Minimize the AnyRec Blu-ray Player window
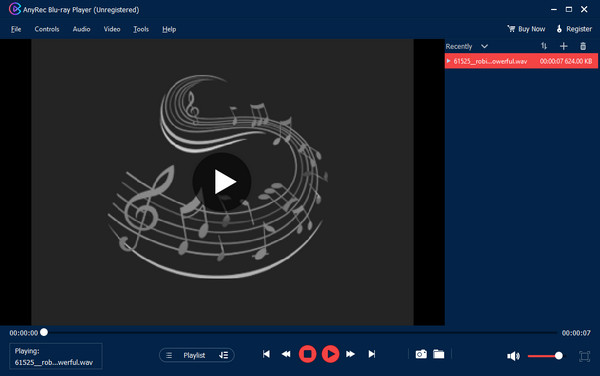600x376 pixels. click(554, 10)
